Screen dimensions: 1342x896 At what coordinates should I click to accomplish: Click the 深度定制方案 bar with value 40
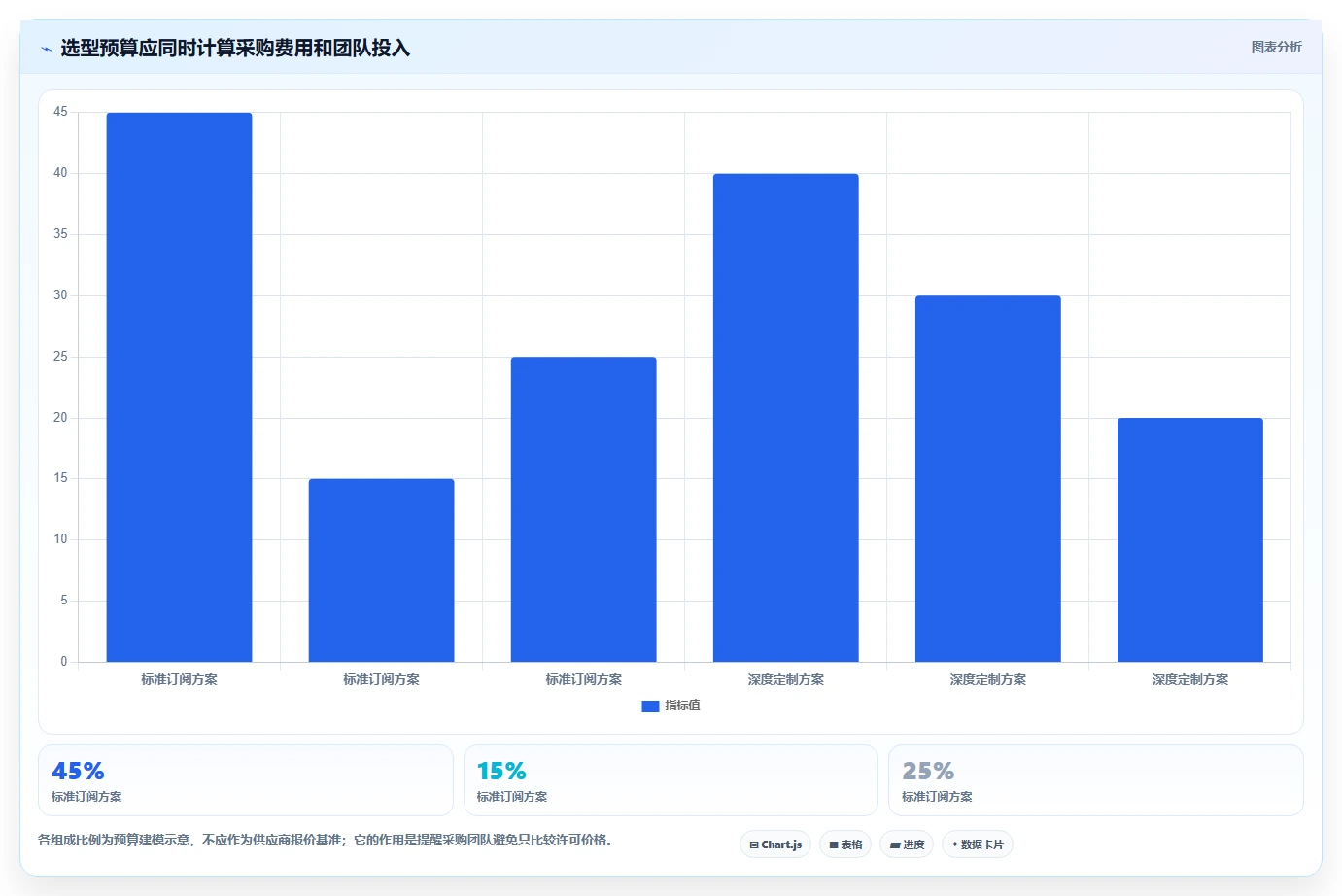pyautogui.click(x=785, y=418)
